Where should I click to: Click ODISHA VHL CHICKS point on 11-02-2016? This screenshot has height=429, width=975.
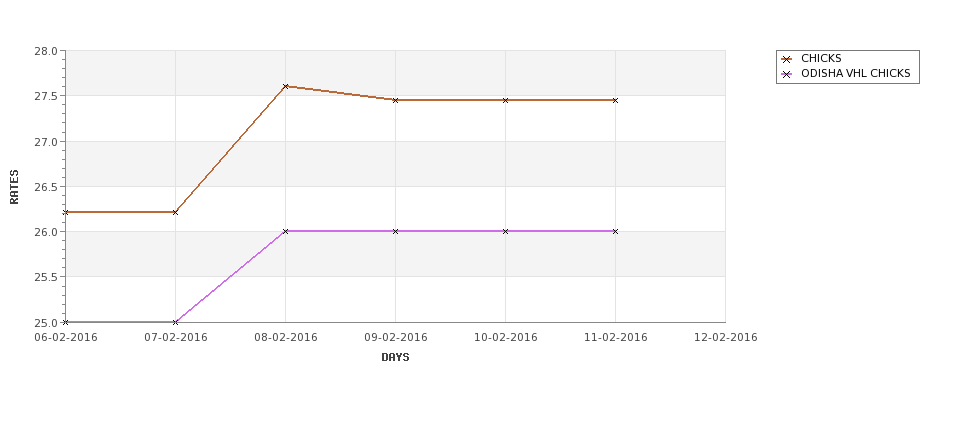pos(615,231)
